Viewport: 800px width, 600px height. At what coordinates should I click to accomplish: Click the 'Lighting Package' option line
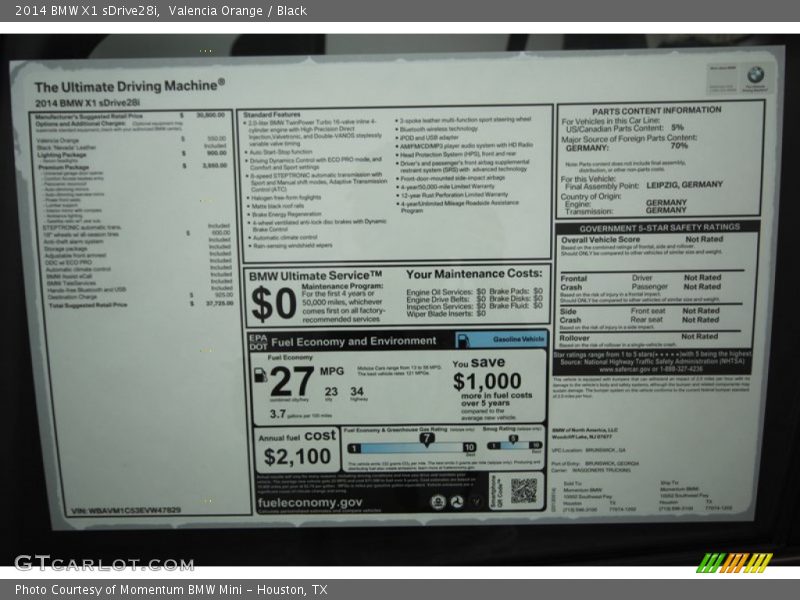point(132,154)
